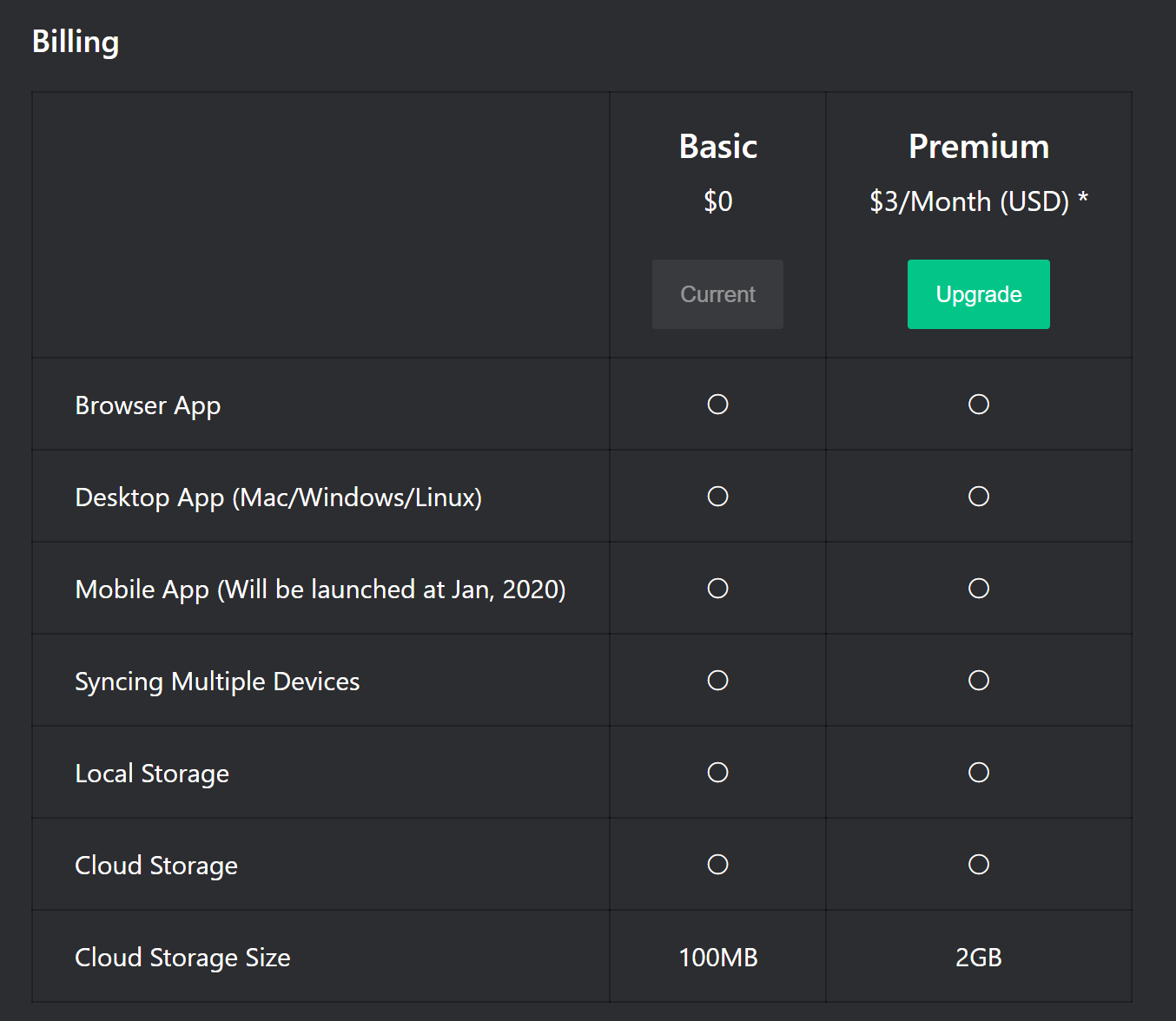Click the Basic column header
Screen dimensions: 1176x1021
click(717, 146)
